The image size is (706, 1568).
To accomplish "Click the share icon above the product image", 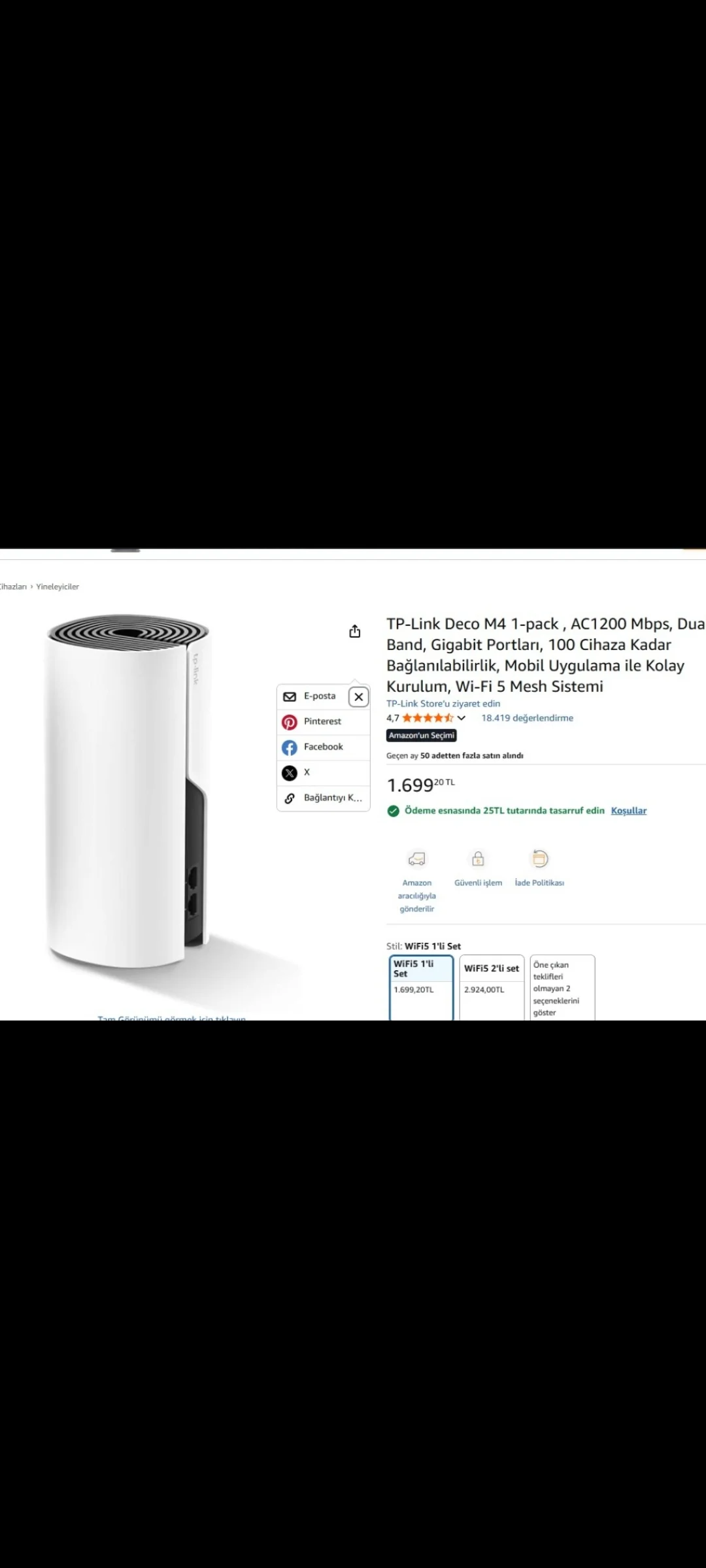I will 354,631.
